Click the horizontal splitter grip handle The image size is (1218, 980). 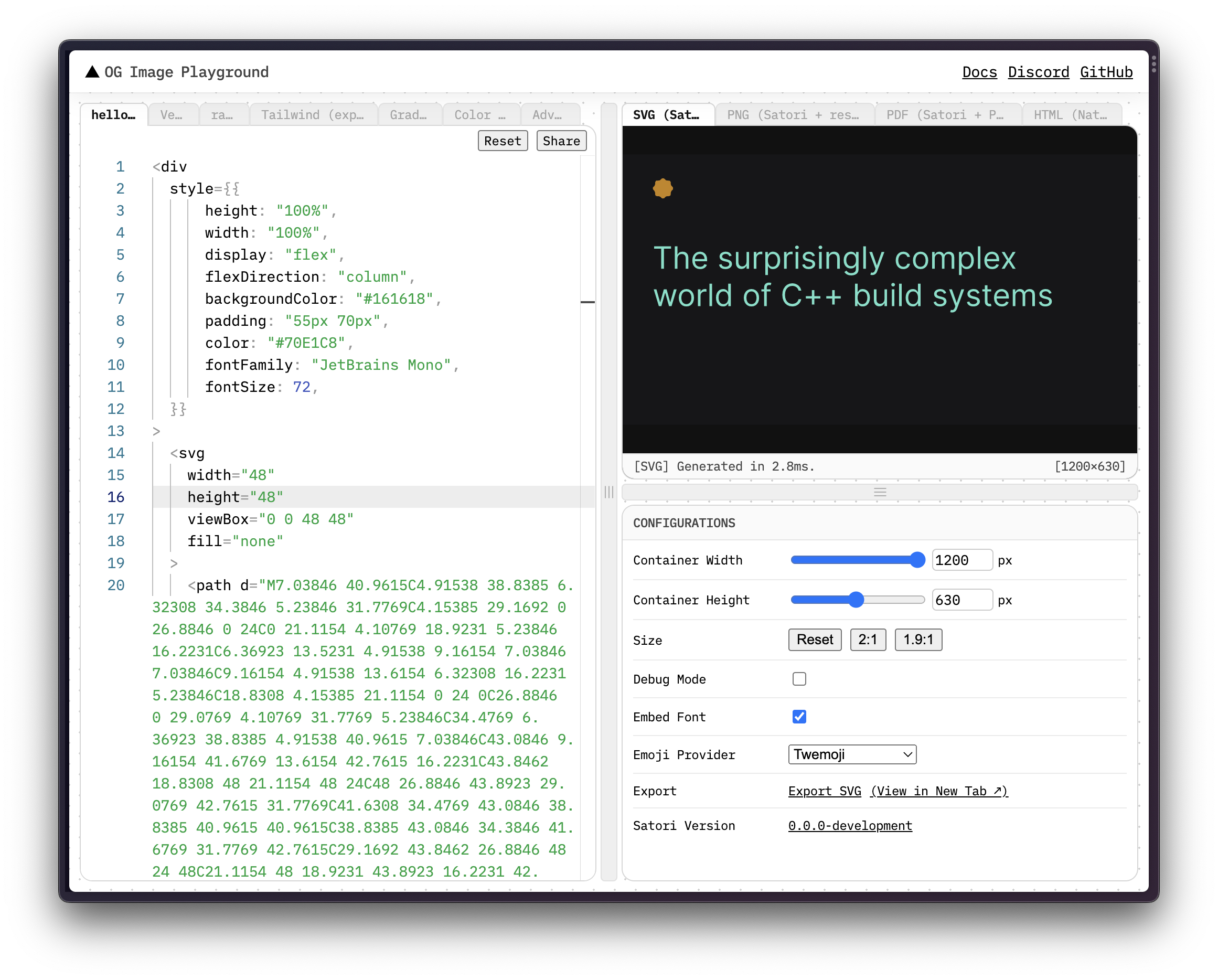coord(879,492)
